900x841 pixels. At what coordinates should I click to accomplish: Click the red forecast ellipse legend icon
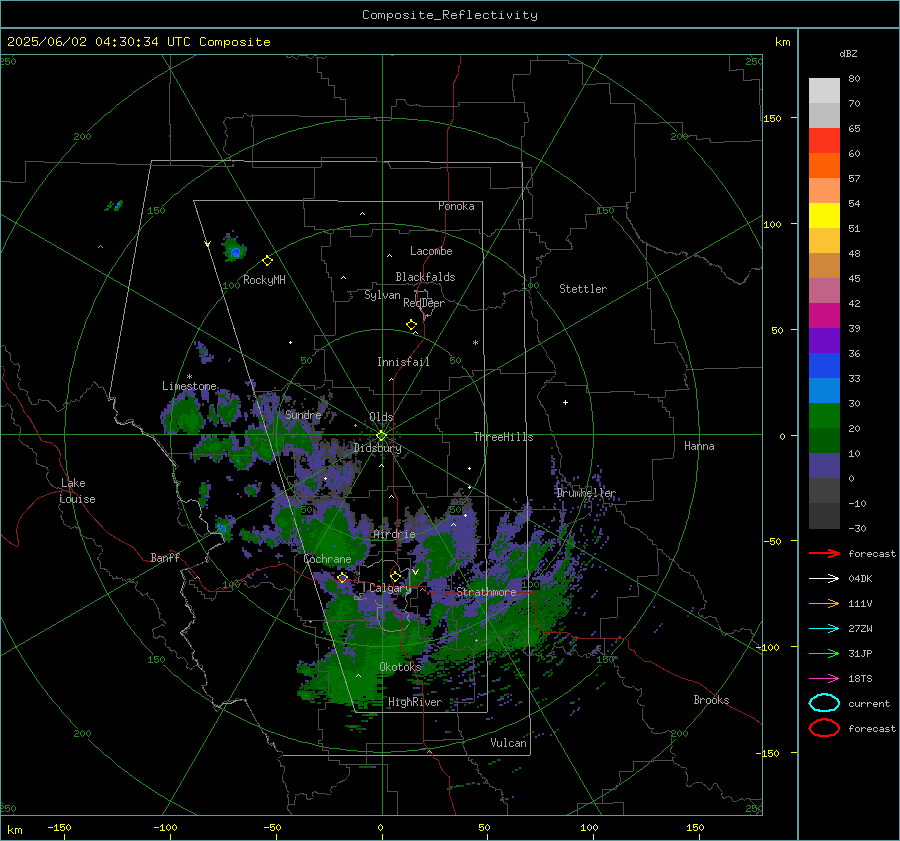(x=824, y=728)
